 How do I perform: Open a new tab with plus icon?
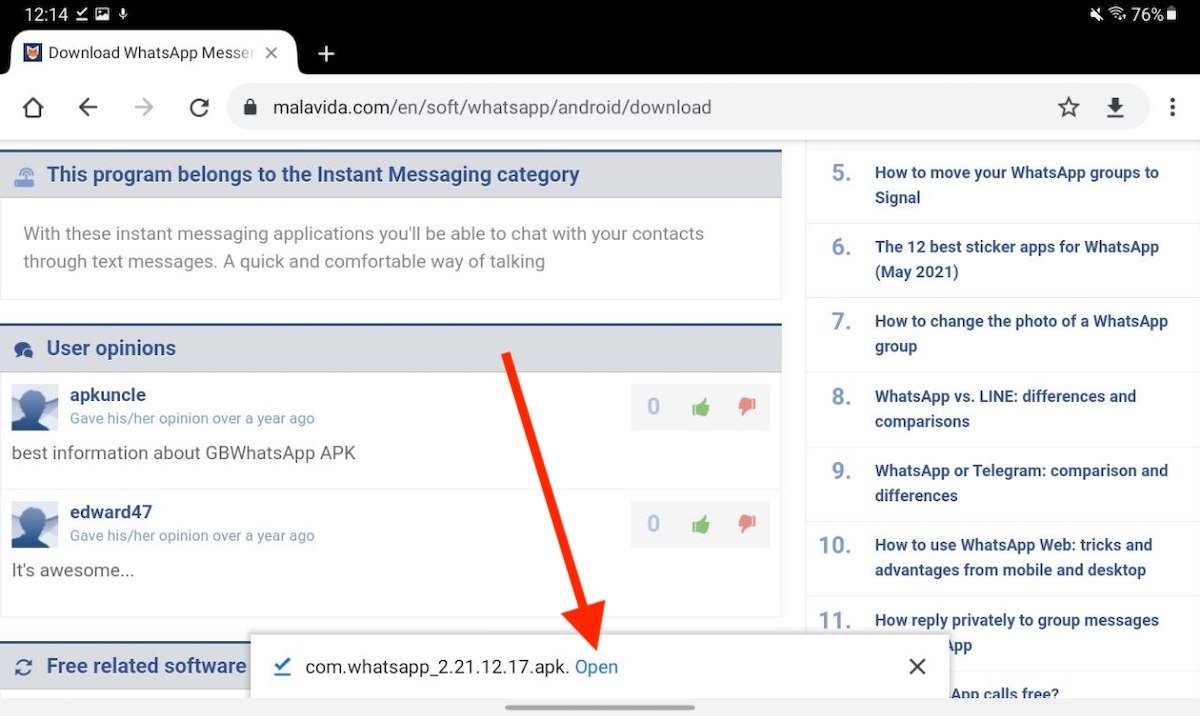pyautogui.click(x=326, y=54)
